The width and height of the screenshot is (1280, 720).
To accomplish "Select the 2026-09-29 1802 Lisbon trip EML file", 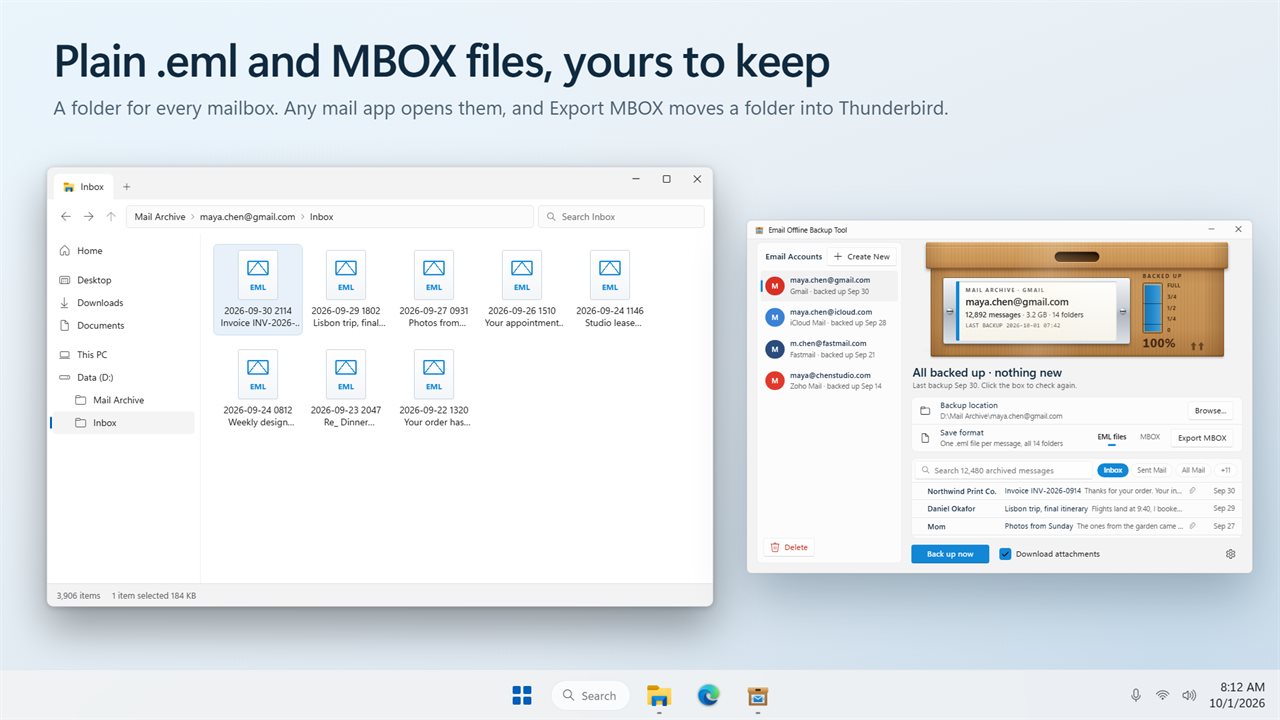I will [345, 289].
